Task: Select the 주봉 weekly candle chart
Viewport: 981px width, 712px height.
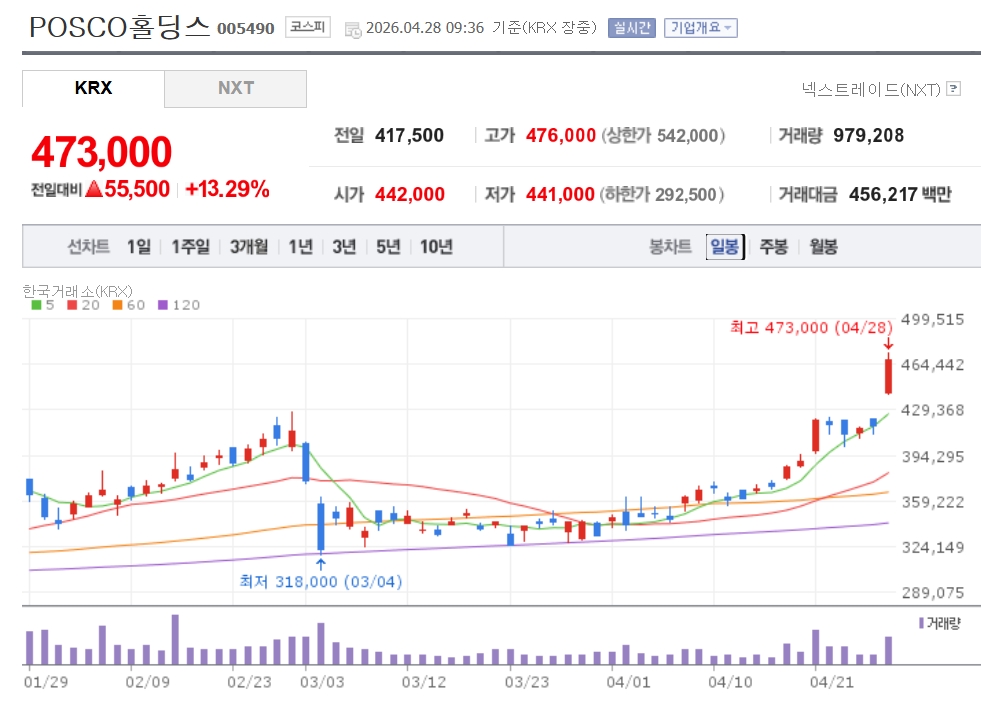Action: [x=773, y=247]
